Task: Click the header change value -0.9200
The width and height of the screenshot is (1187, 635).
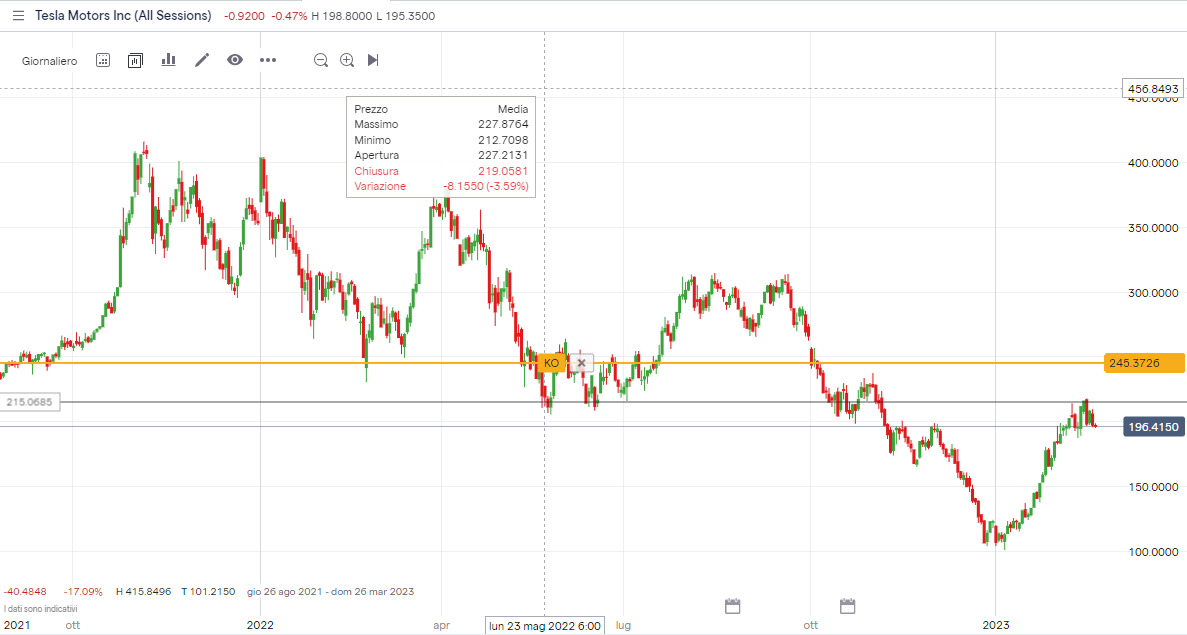Action: point(245,16)
